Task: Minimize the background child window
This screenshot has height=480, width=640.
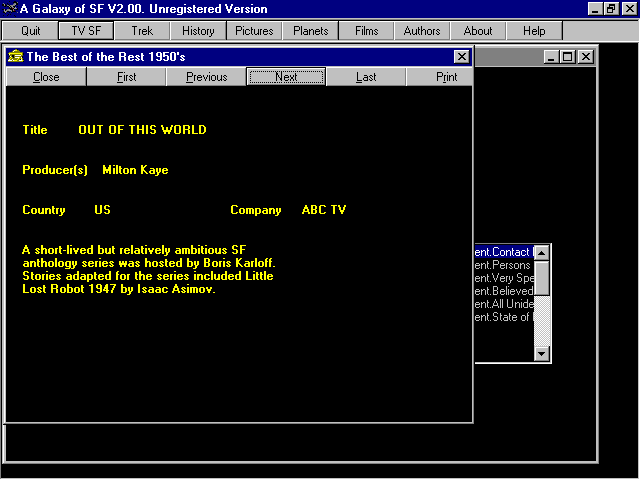Action: (552, 57)
